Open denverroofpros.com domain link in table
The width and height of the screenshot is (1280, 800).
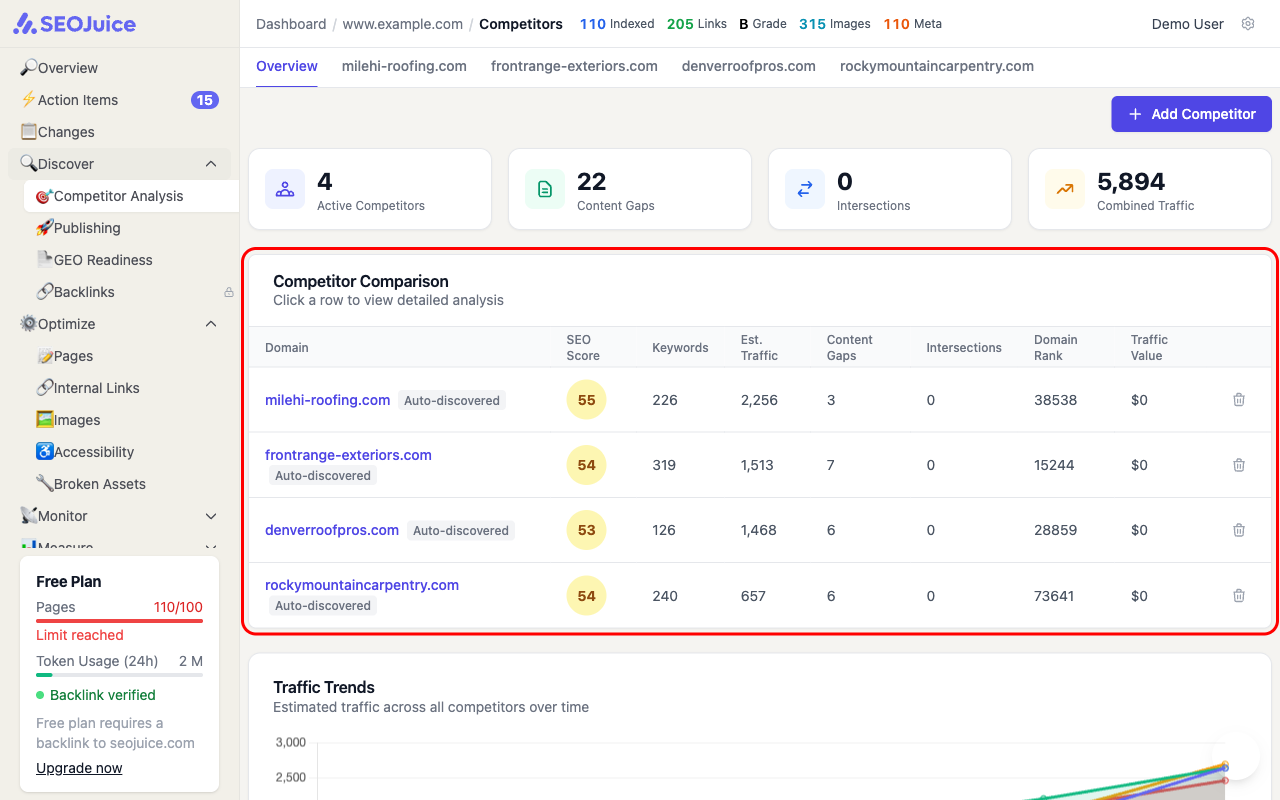click(332, 530)
